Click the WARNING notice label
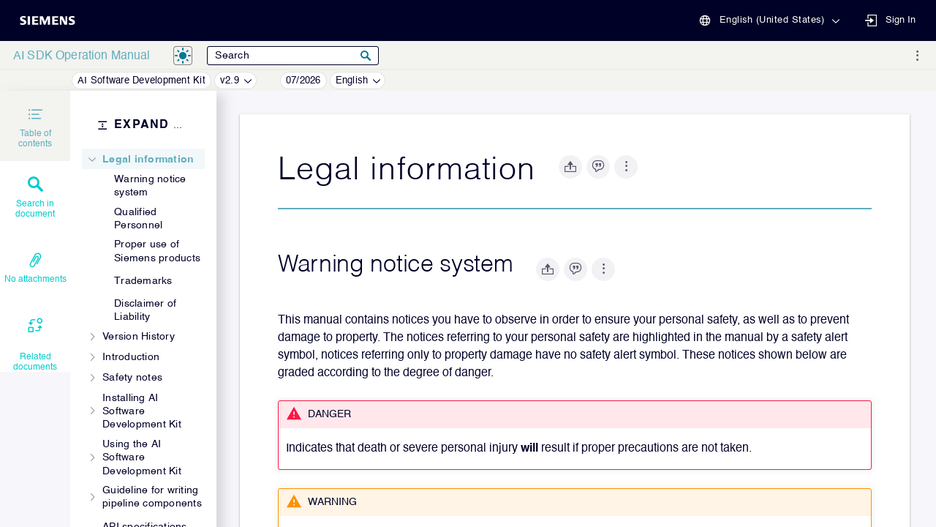This screenshot has width=936, height=527. (332, 501)
